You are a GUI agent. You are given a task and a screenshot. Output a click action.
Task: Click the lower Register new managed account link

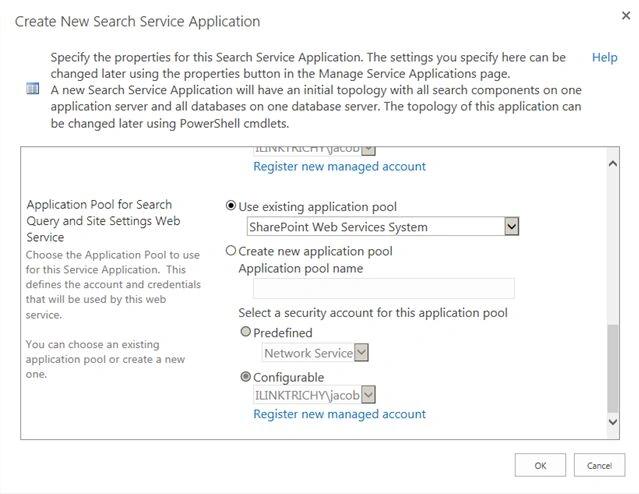pyautogui.click(x=339, y=414)
